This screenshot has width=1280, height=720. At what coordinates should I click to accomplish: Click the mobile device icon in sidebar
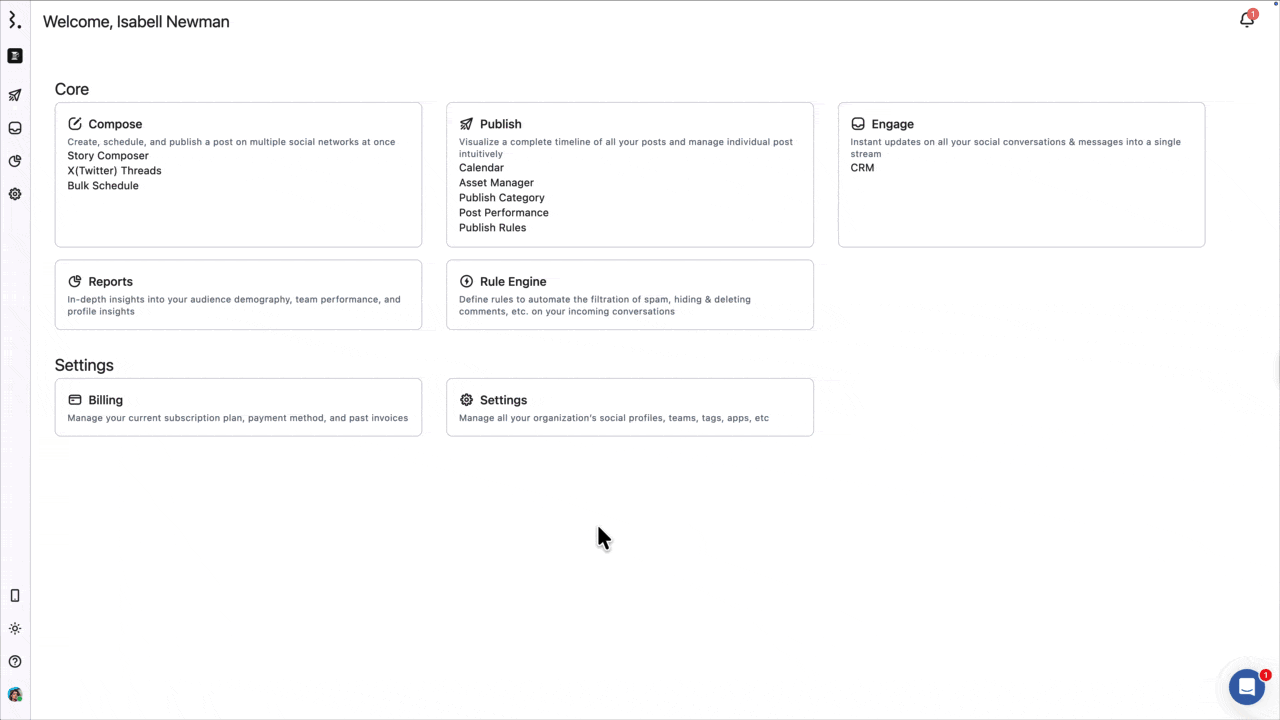coord(15,596)
